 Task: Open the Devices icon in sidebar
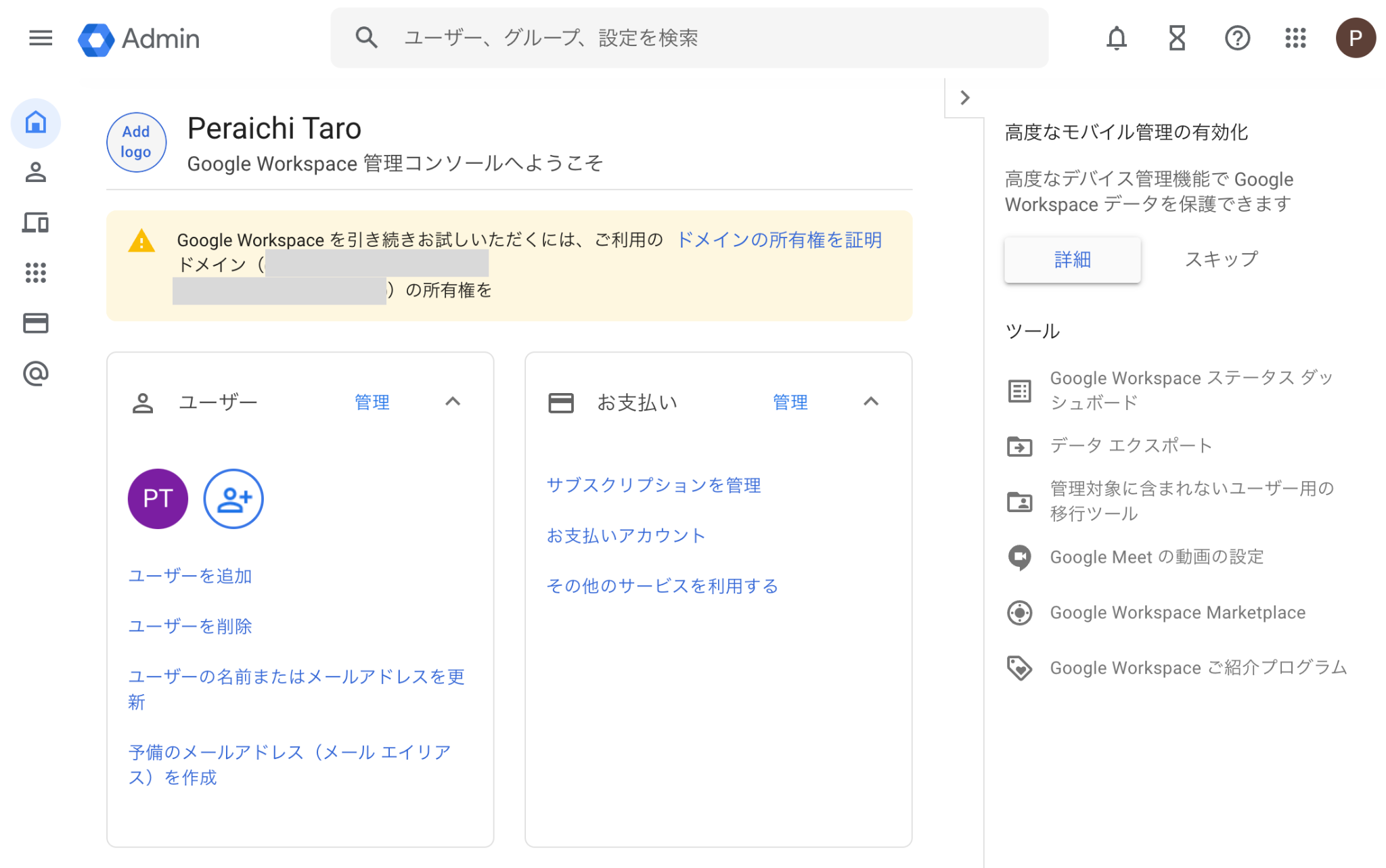point(36,223)
